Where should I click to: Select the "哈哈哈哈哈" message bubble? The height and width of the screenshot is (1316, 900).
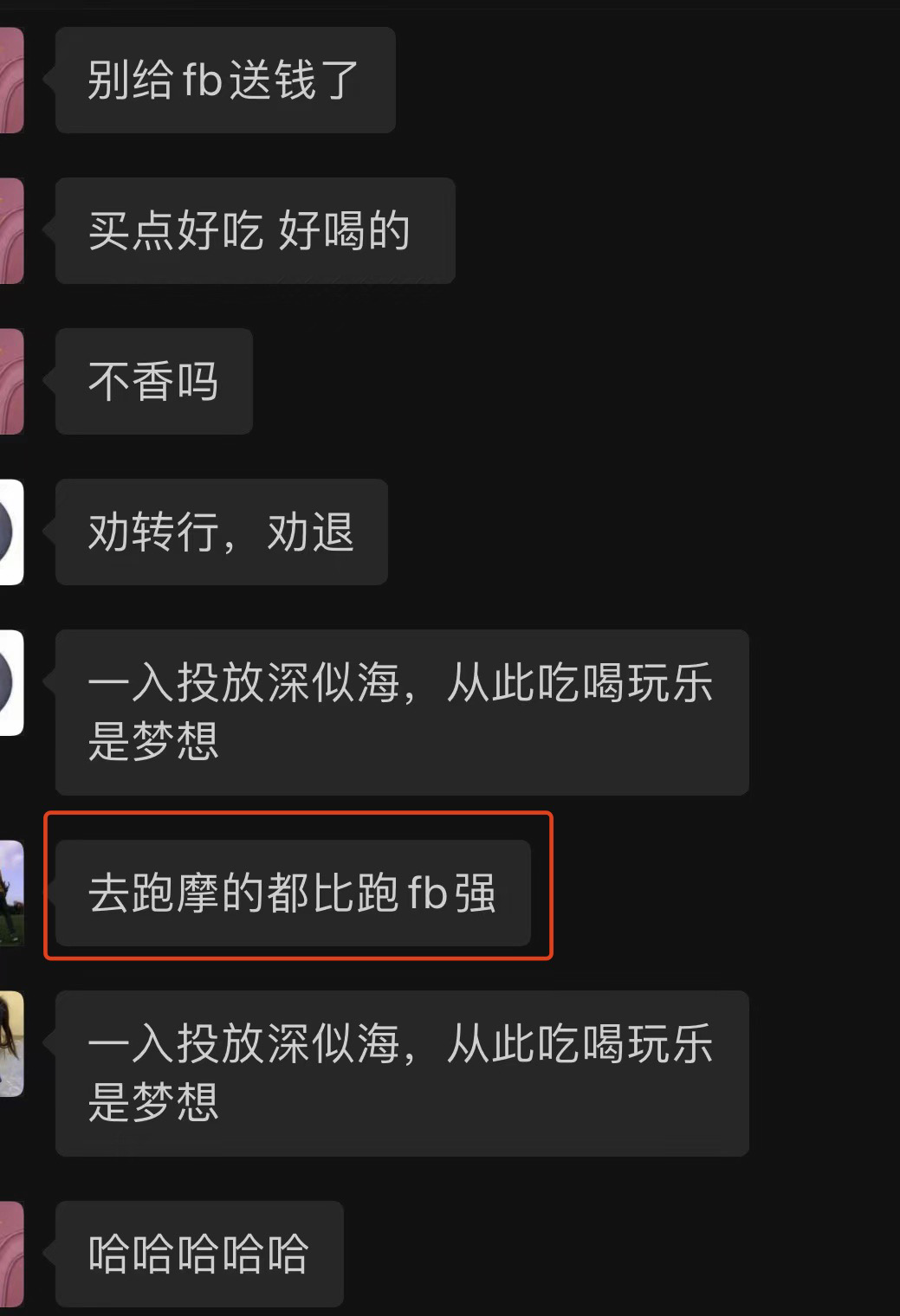[199, 1254]
